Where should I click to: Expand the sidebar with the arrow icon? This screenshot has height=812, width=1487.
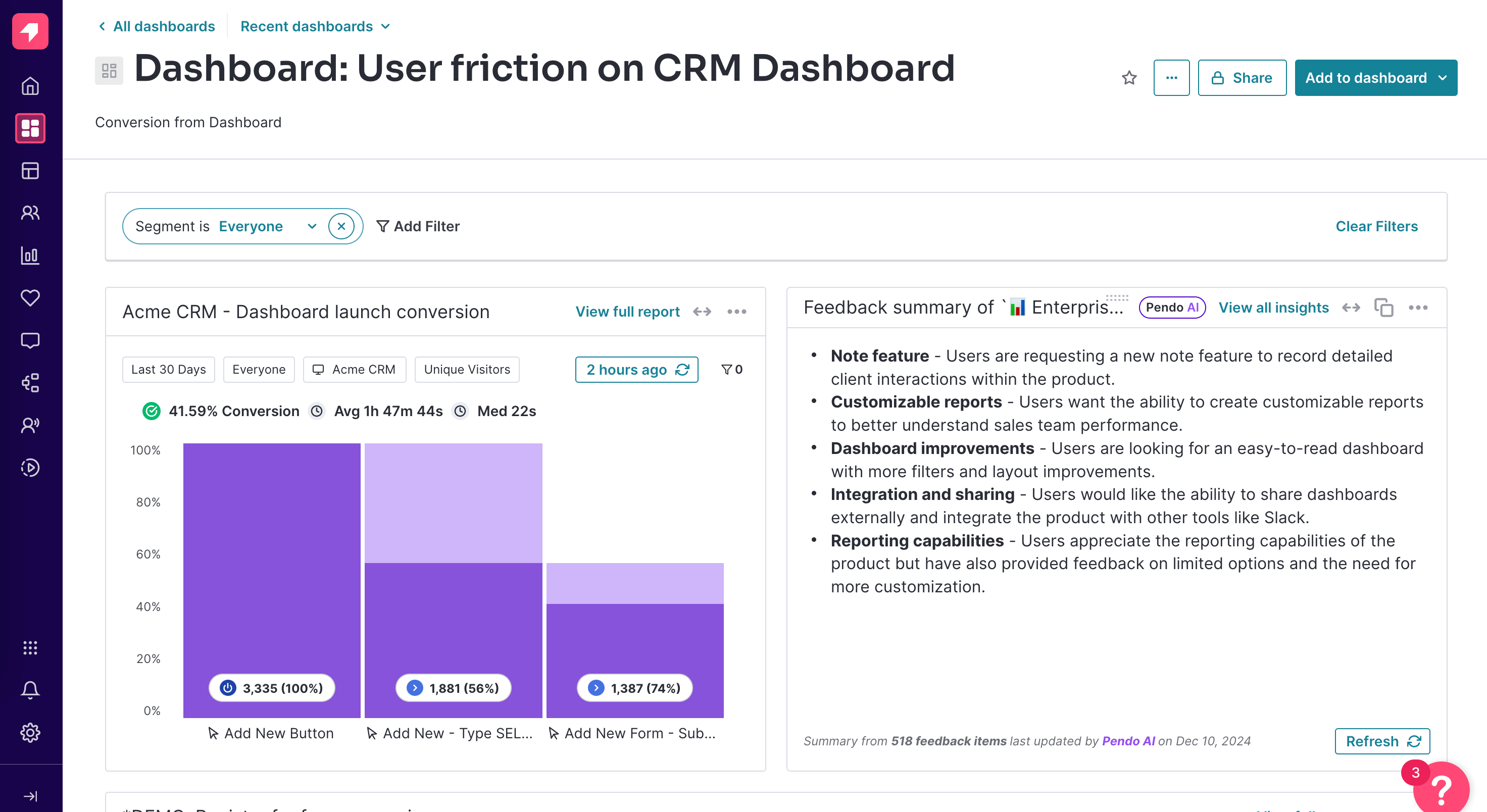(30, 796)
